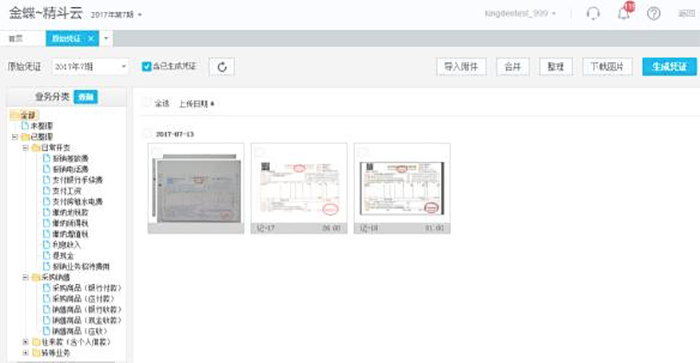The image size is (700, 363).
Task: Open the invoice thumbnail labeled 记-17
Action: (299, 188)
